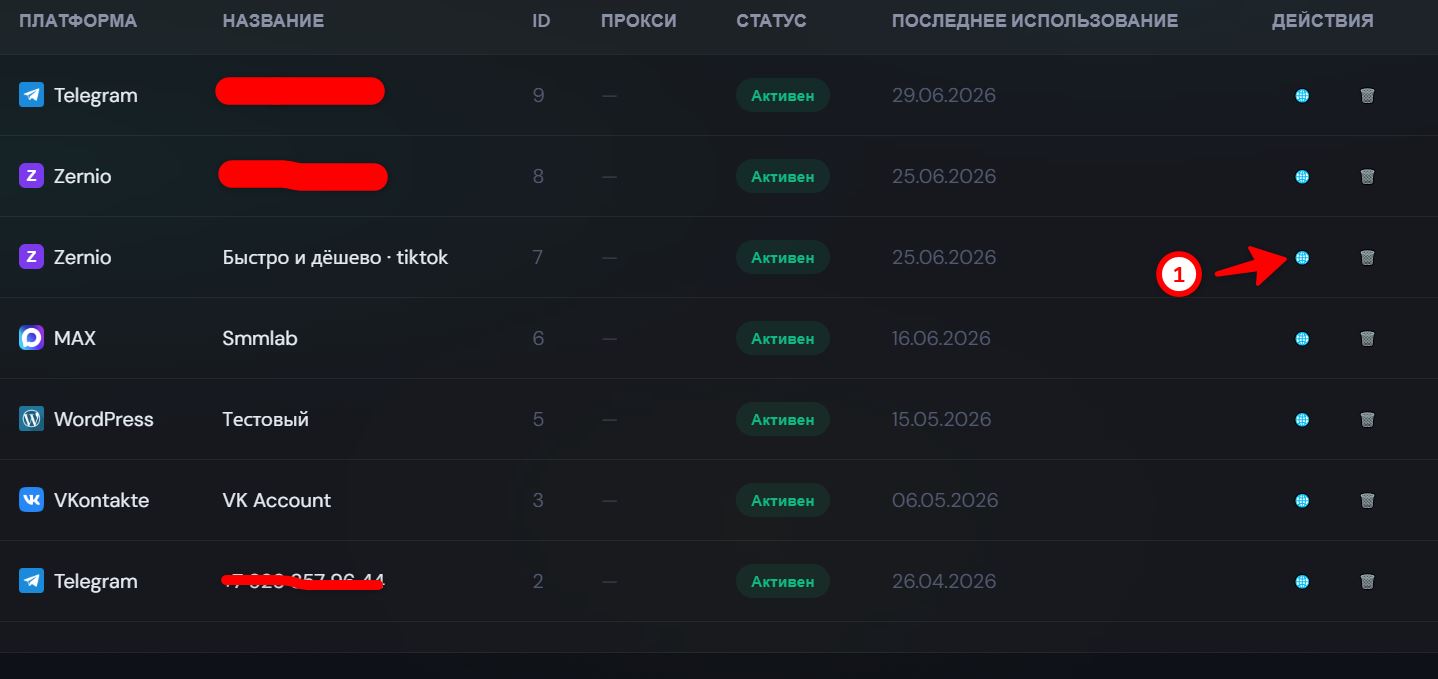Viewport: 1438px width, 679px height.
Task: Click globe icon for VK Account row
Action: point(1302,500)
